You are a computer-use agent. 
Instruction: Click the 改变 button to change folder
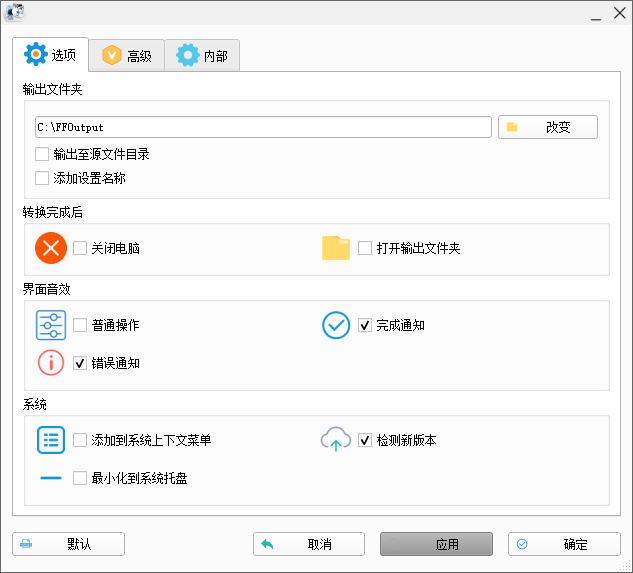[548, 127]
